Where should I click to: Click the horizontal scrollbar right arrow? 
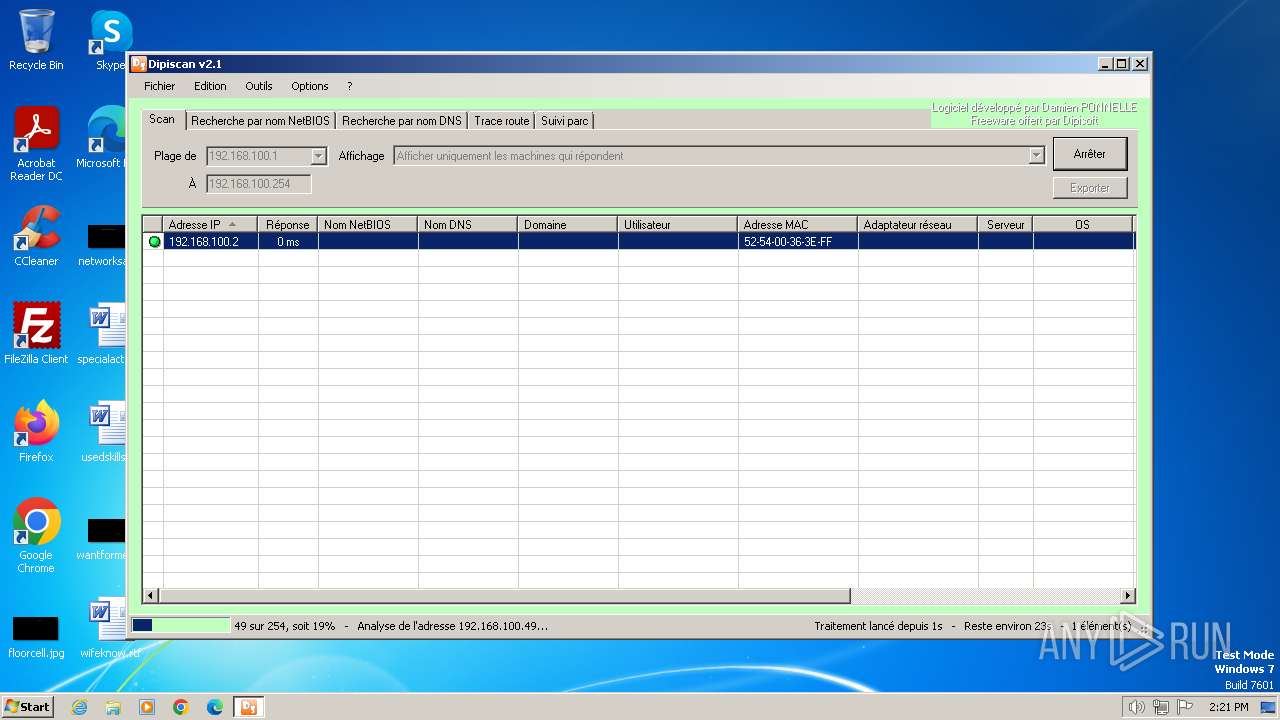pyautogui.click(x=1127, y=596)
